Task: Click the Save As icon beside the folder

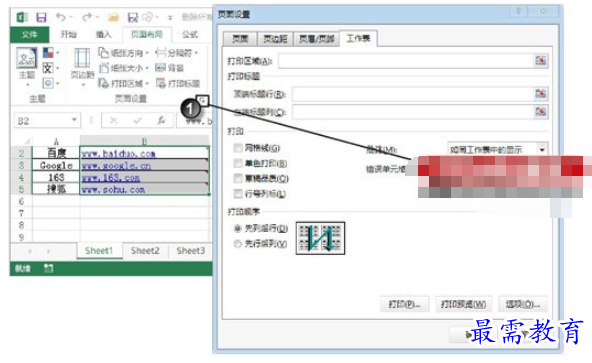Action: point(133,17)
